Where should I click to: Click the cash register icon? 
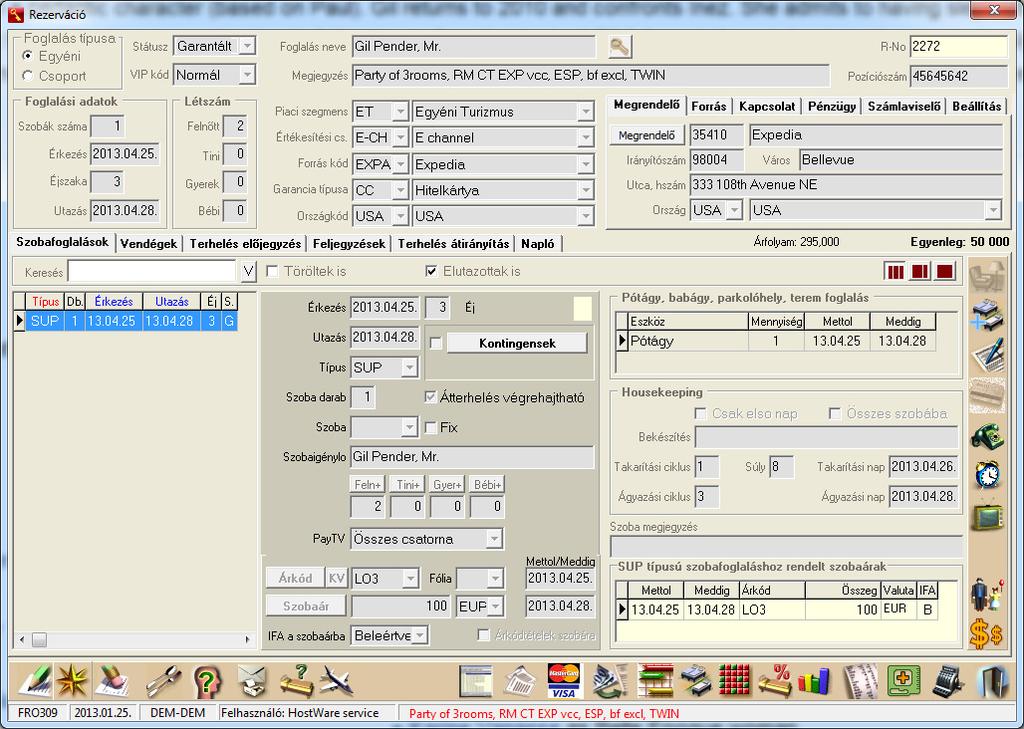click(948, 681)
